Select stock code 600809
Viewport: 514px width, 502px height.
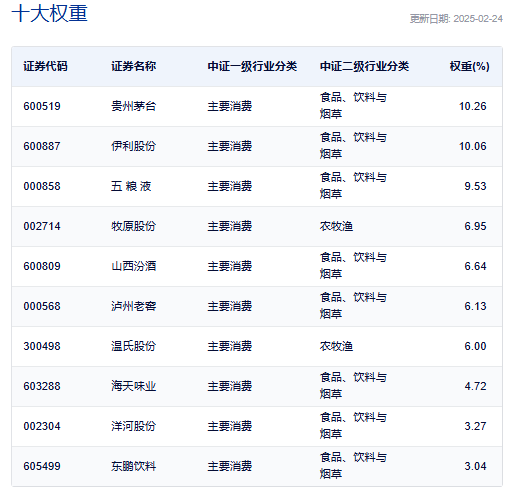click(x=42, y=266)
